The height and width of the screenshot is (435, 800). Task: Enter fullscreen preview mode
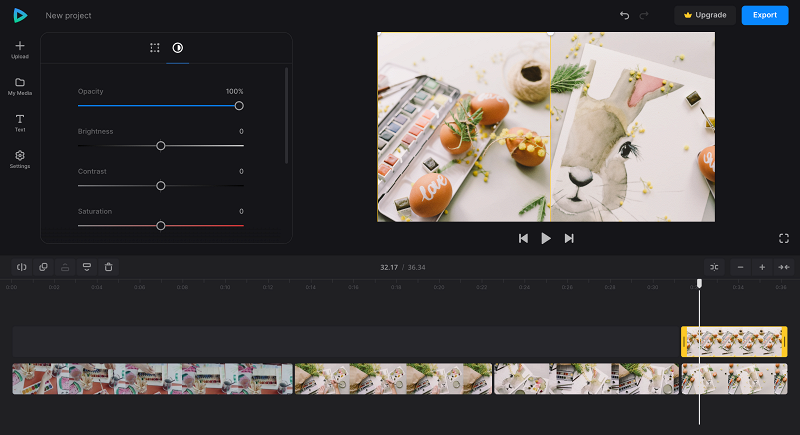point(784,238)
